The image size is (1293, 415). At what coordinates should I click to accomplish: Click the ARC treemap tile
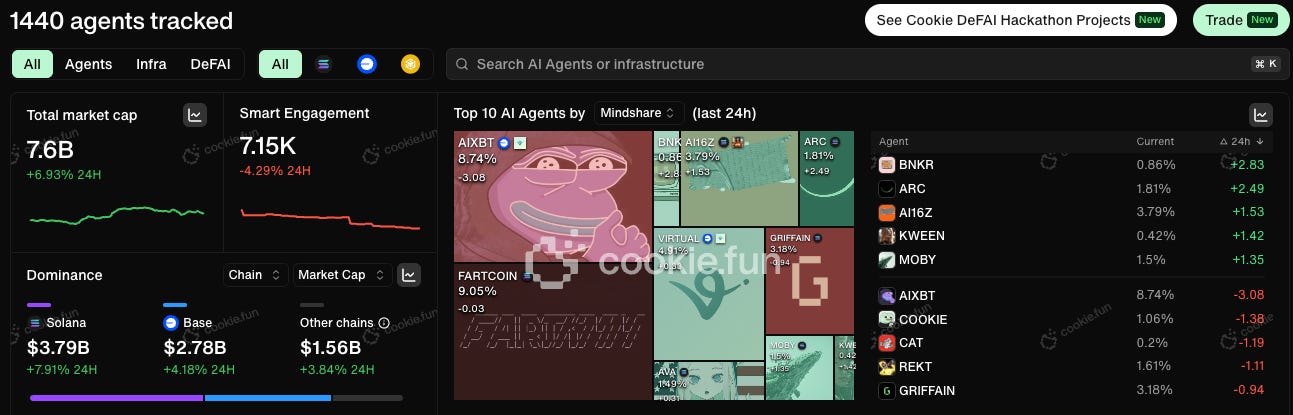tap(826, 178)
